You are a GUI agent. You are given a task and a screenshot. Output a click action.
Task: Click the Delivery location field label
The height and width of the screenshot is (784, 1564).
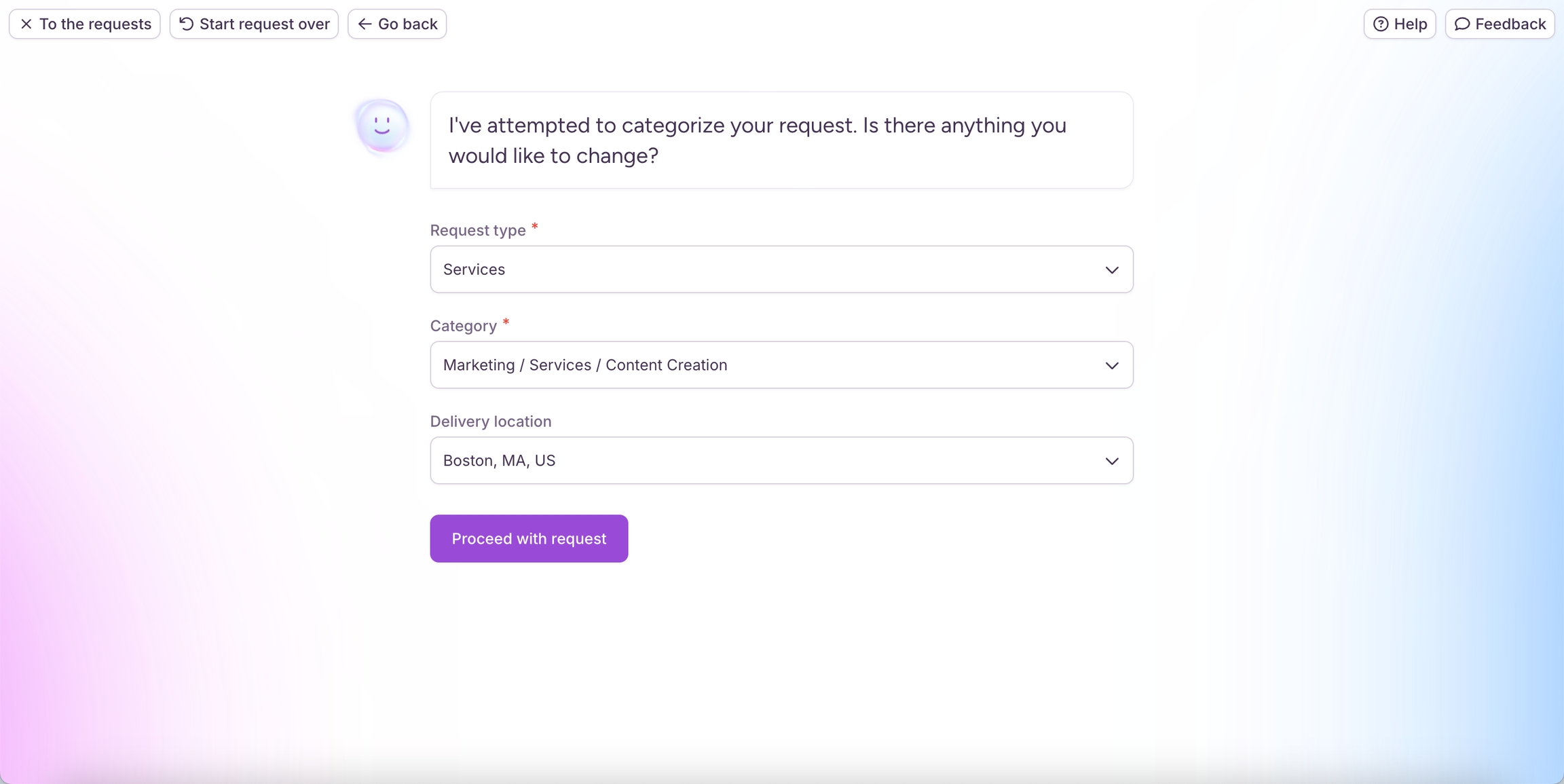point(490,422)
